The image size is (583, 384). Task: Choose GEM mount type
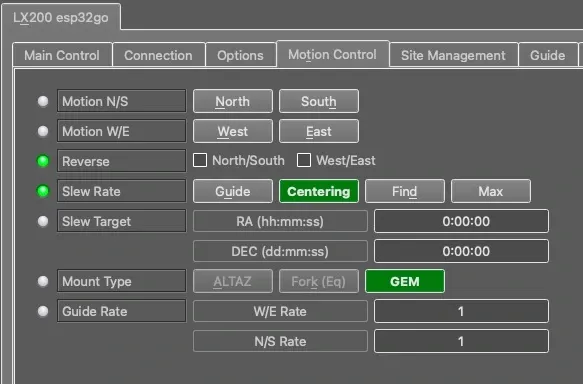tap(405, 281)
